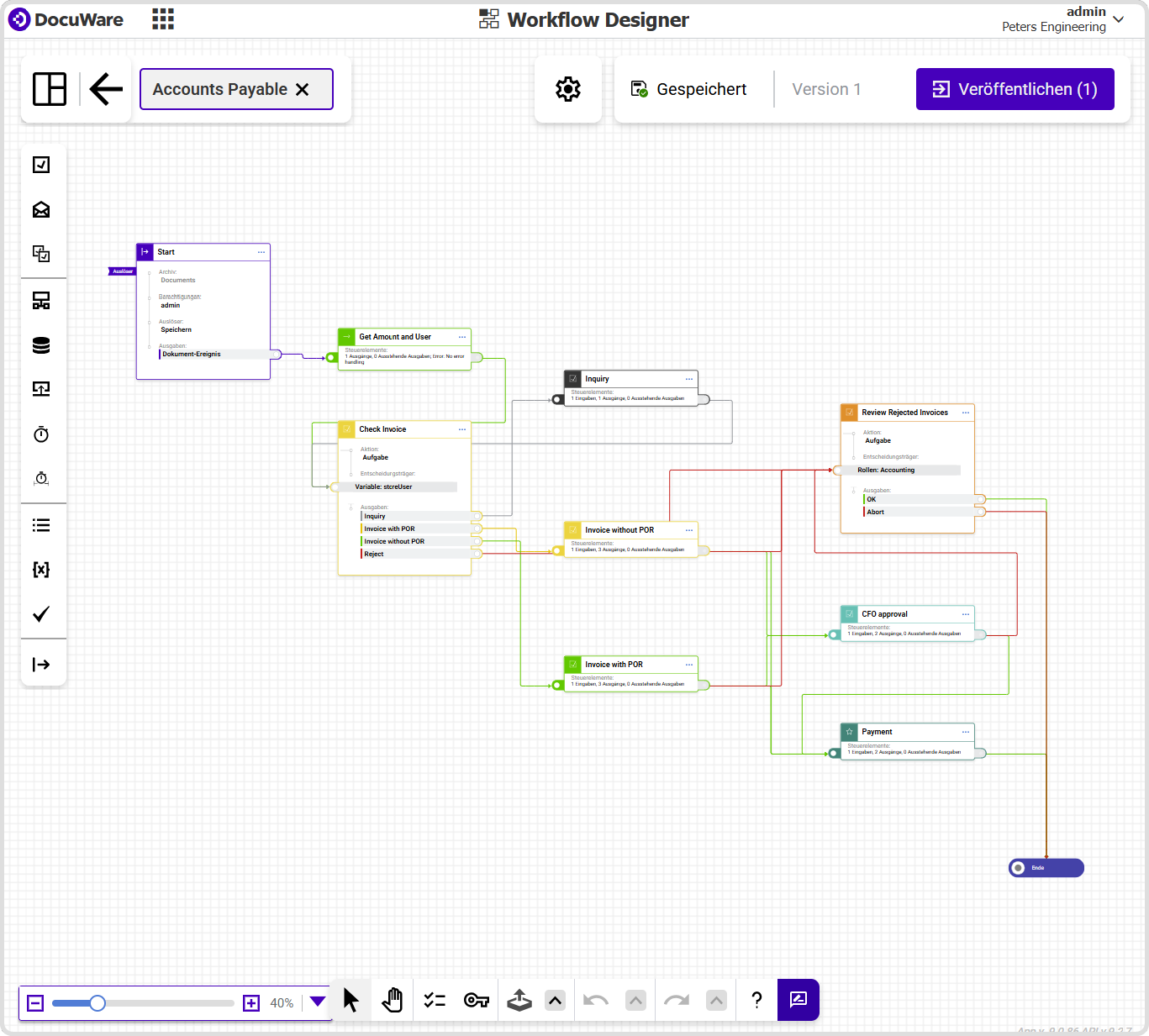1149x1036 pixels.
Task: Go back with the left arrow
Action: pyautogui.click(x=106, y=89)
